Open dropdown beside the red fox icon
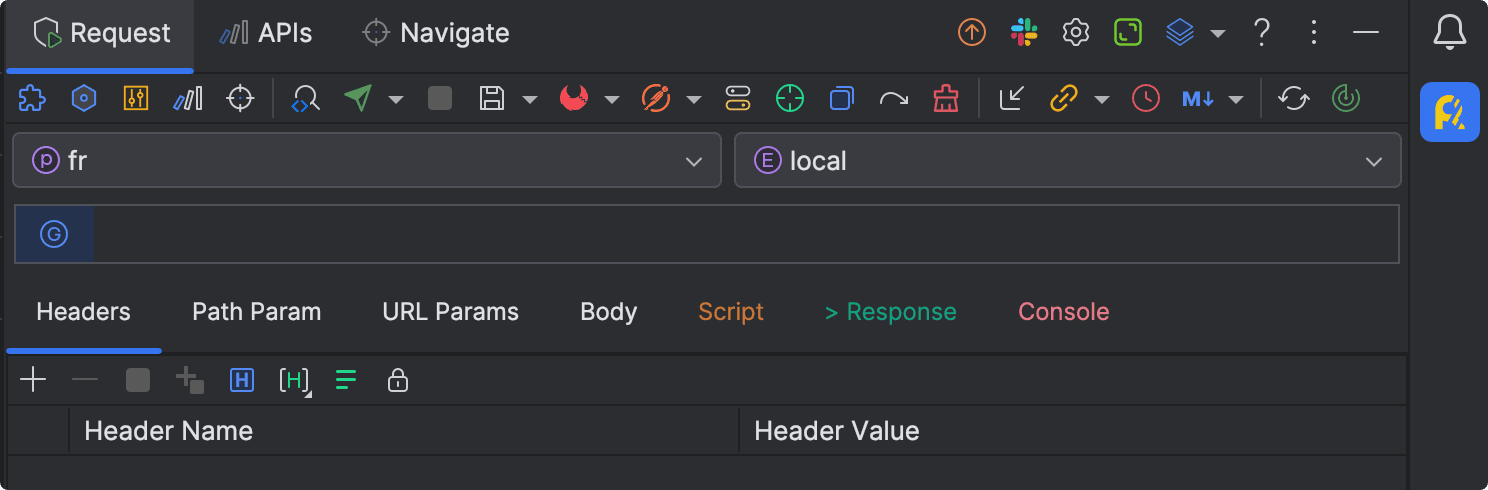 (612, 99)
